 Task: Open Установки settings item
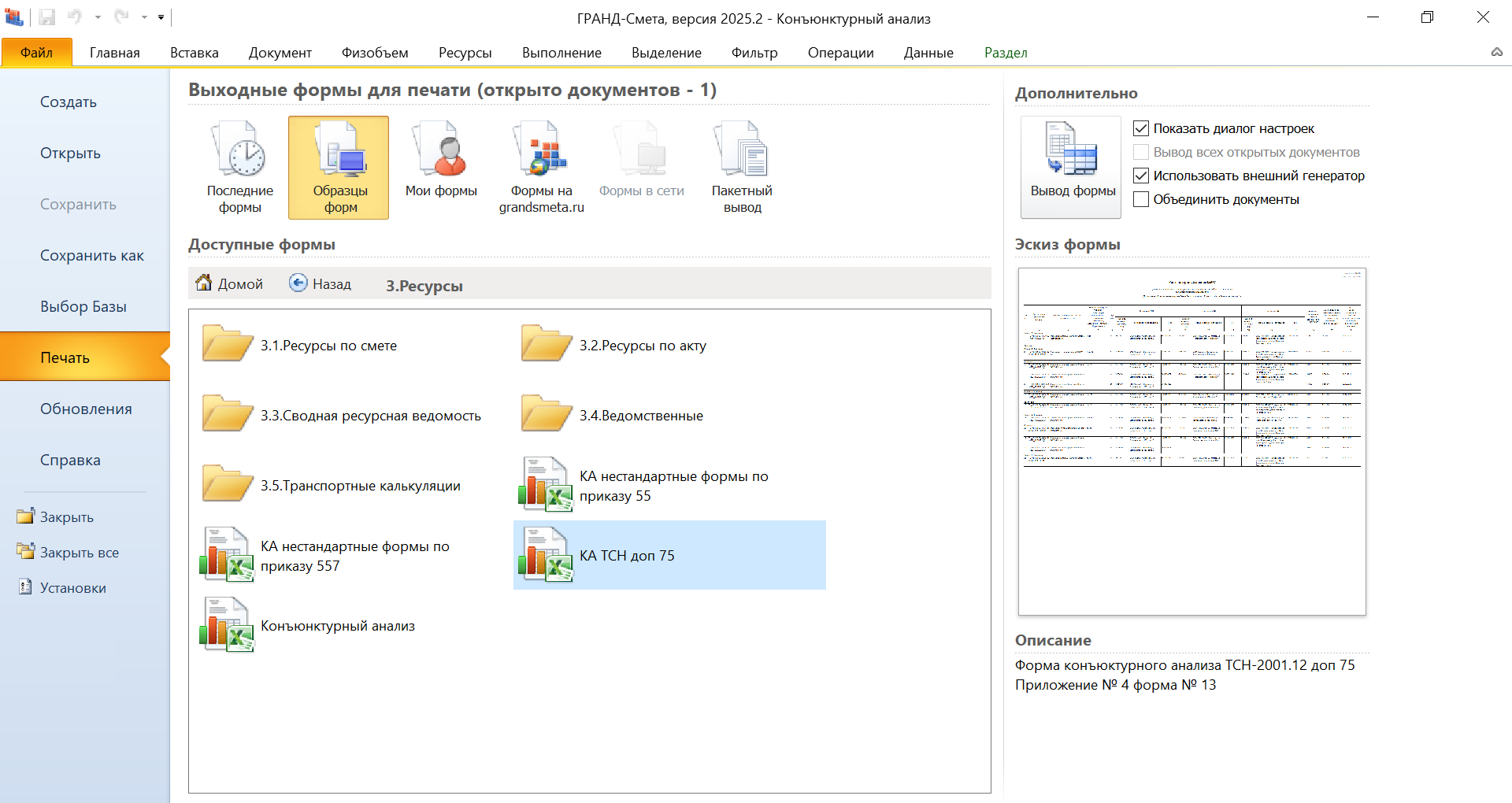[x=62, y=588]
